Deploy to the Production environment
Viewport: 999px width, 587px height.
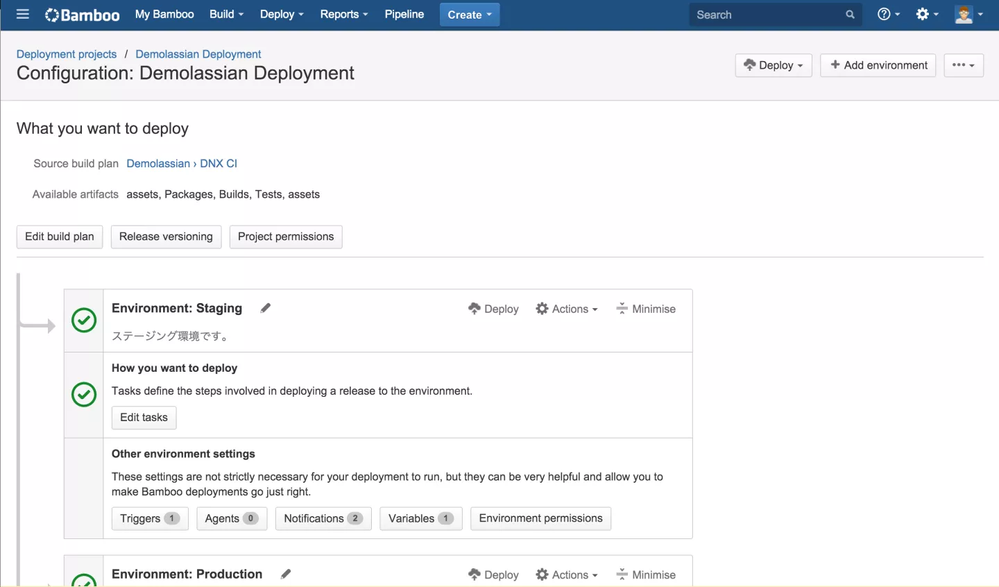click(493, 574)
